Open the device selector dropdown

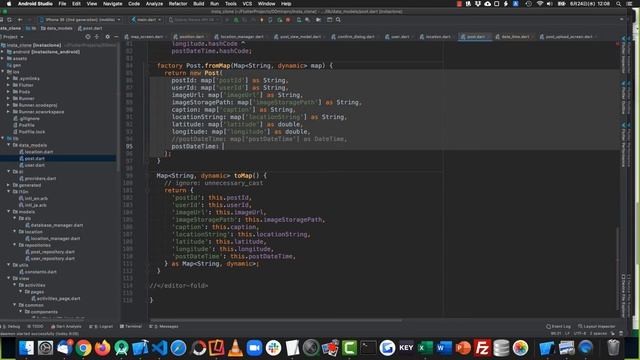[80, 20]
